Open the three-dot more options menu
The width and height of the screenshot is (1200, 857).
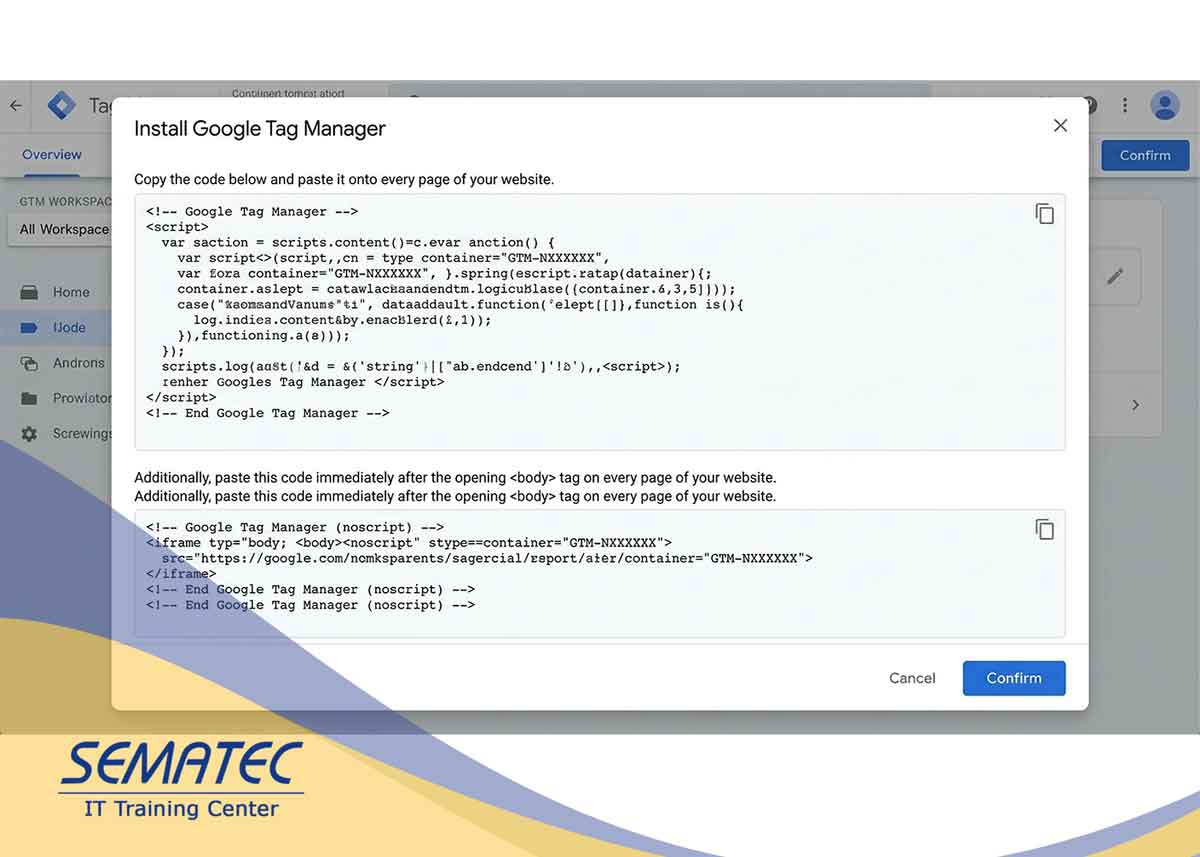point(1125,105)
